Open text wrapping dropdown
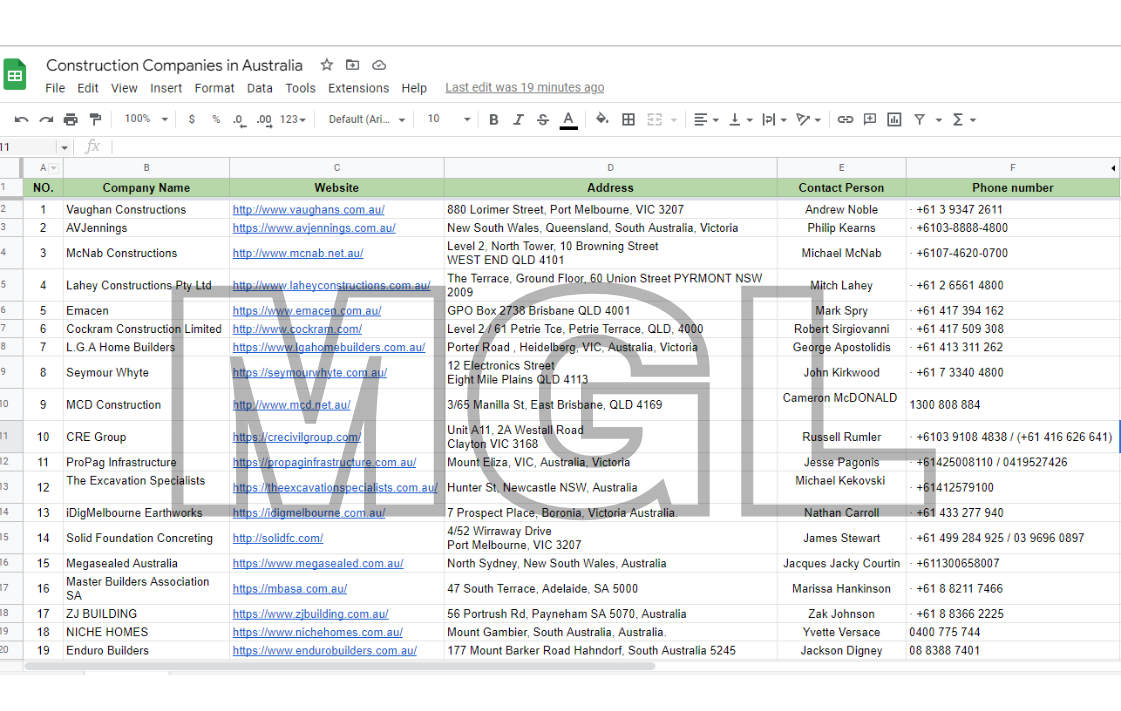This screenshot has height=711, width=1121. pos(774,119)
